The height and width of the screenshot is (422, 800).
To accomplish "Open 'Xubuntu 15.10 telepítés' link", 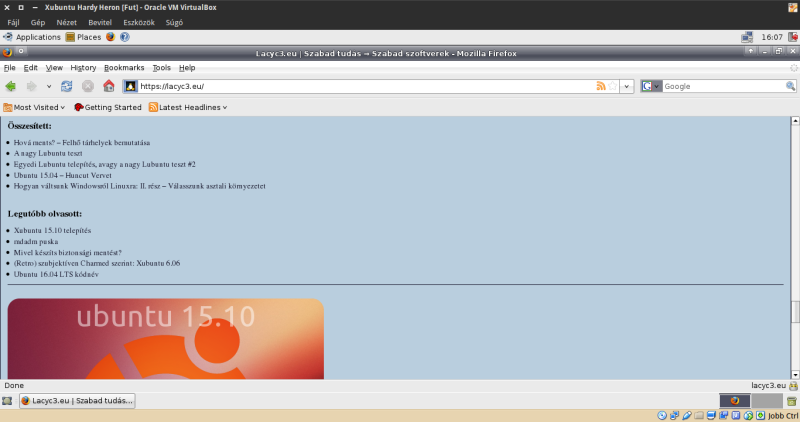I will pos(52,231).
